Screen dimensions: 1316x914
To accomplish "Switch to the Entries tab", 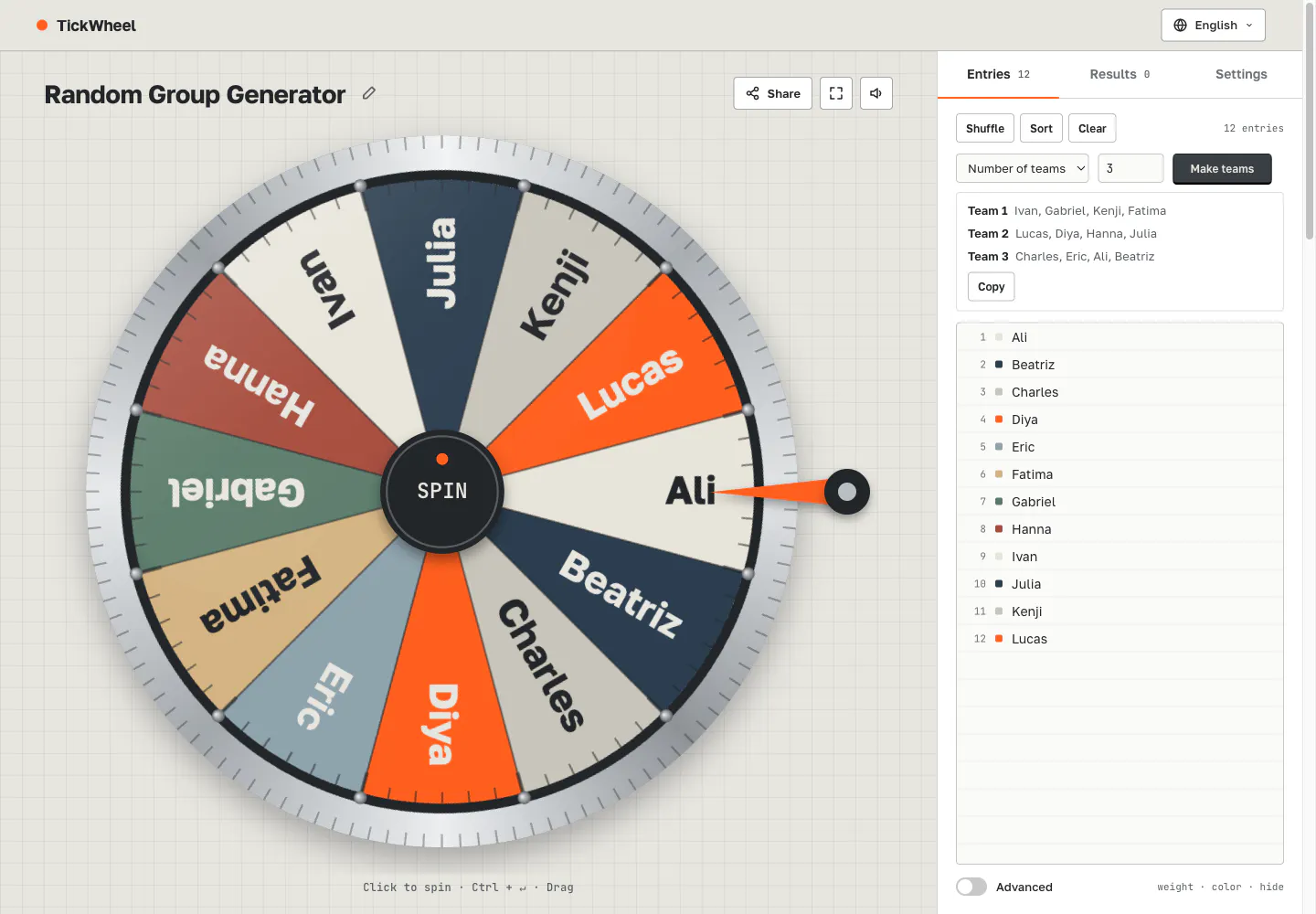I will pyautogui.click(x=998, y=74).
